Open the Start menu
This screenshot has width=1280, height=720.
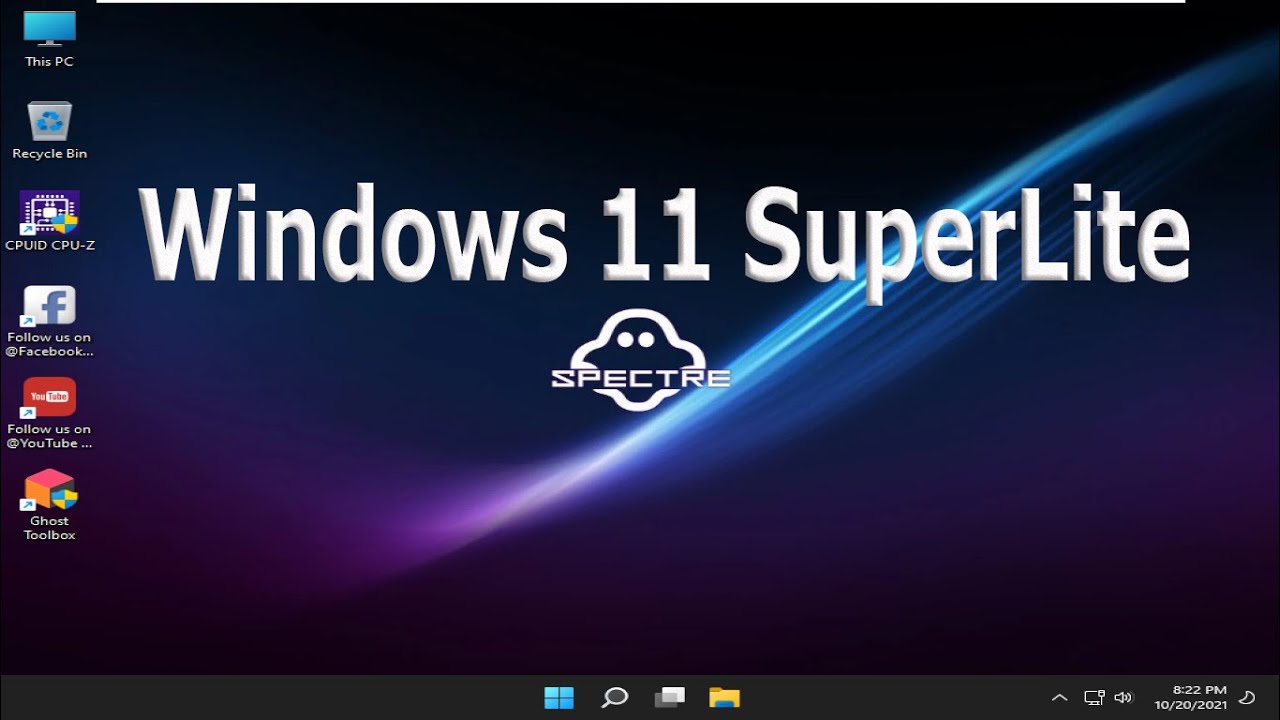[559, 697]
